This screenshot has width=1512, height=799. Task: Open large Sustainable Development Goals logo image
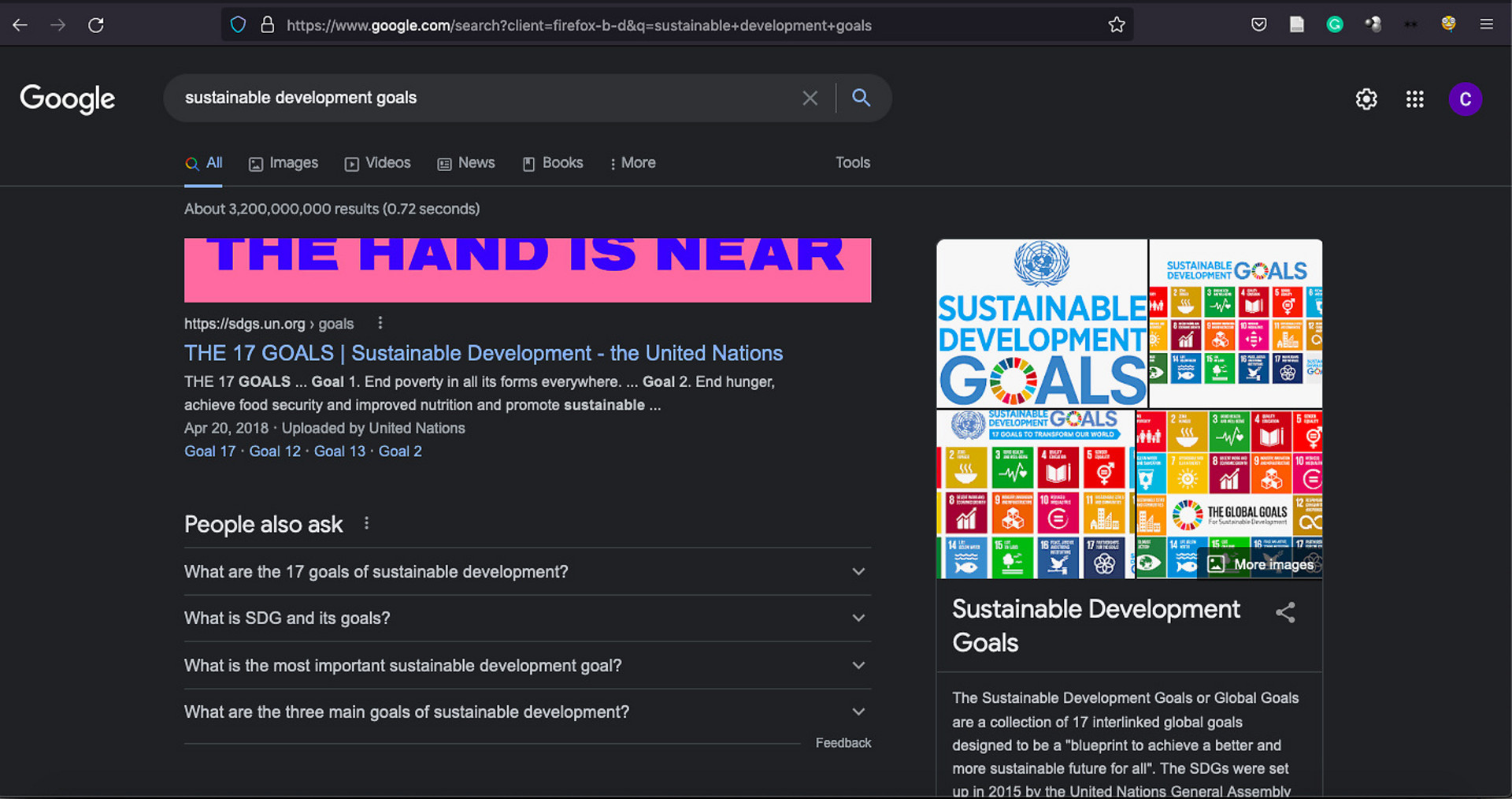(x=1042, y=323)
